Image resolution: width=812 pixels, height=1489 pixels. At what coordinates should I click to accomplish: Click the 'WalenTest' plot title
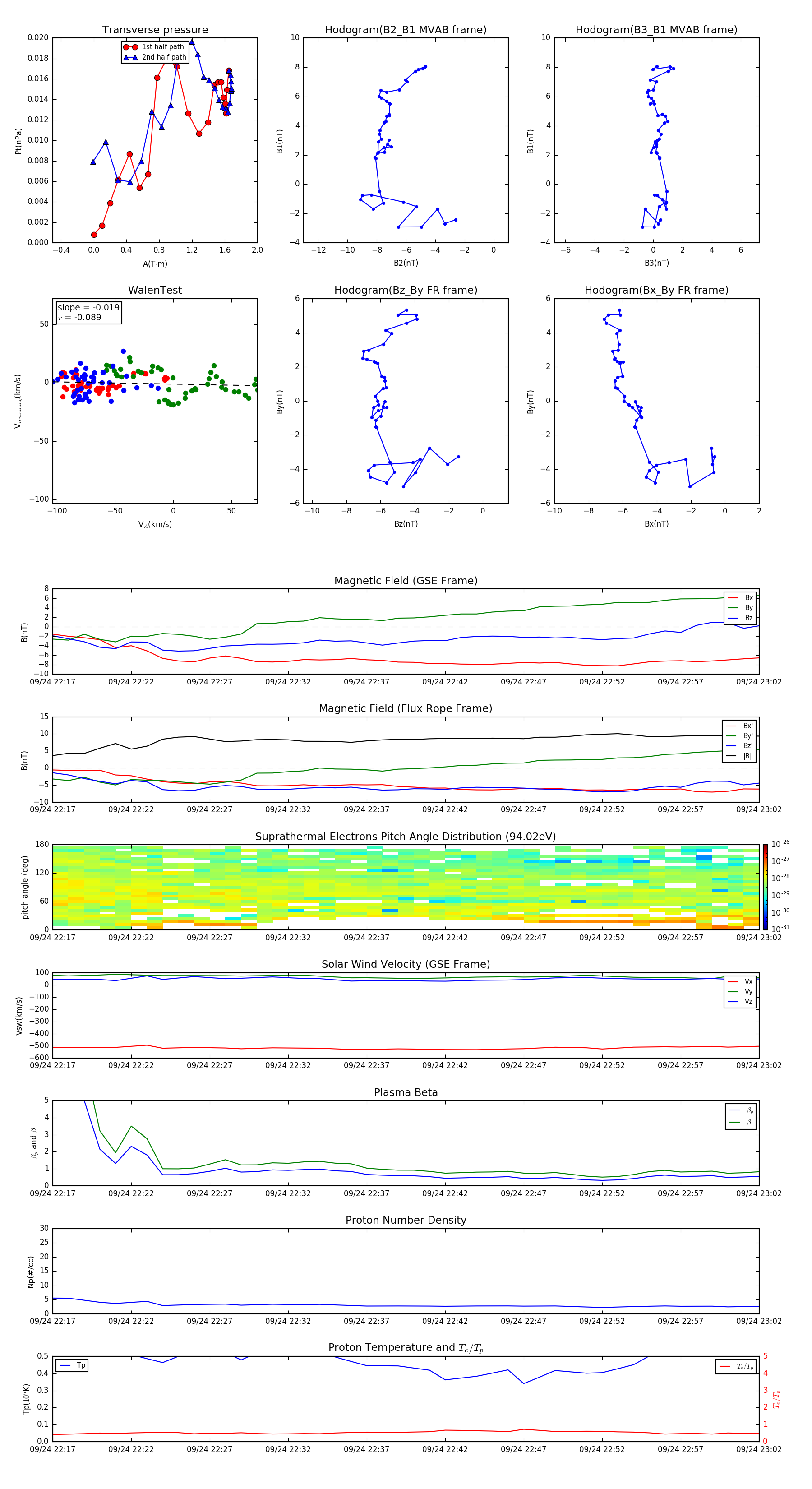(155, 290)
